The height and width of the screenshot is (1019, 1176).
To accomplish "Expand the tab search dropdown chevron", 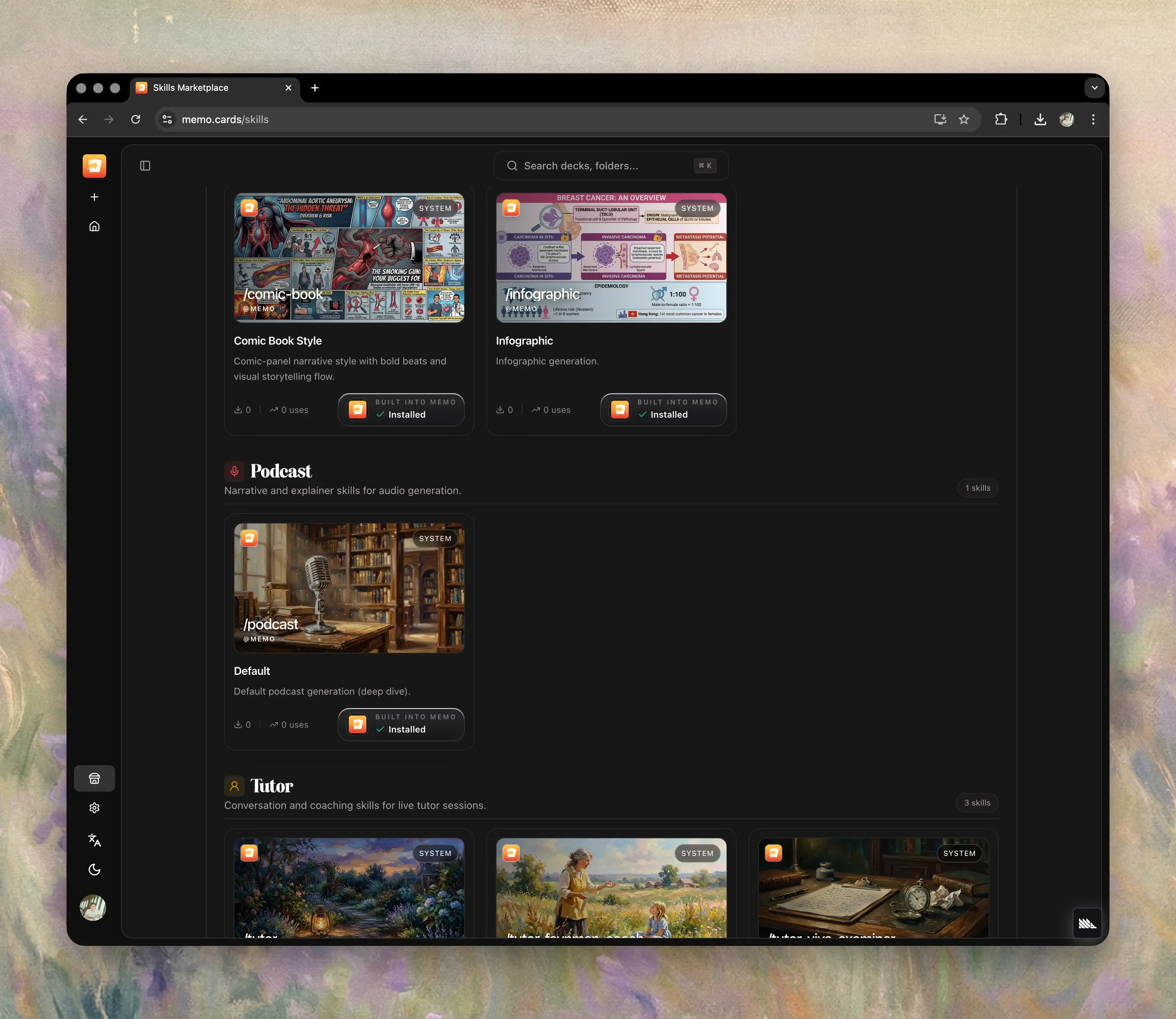I will [x=1094, y=87].
